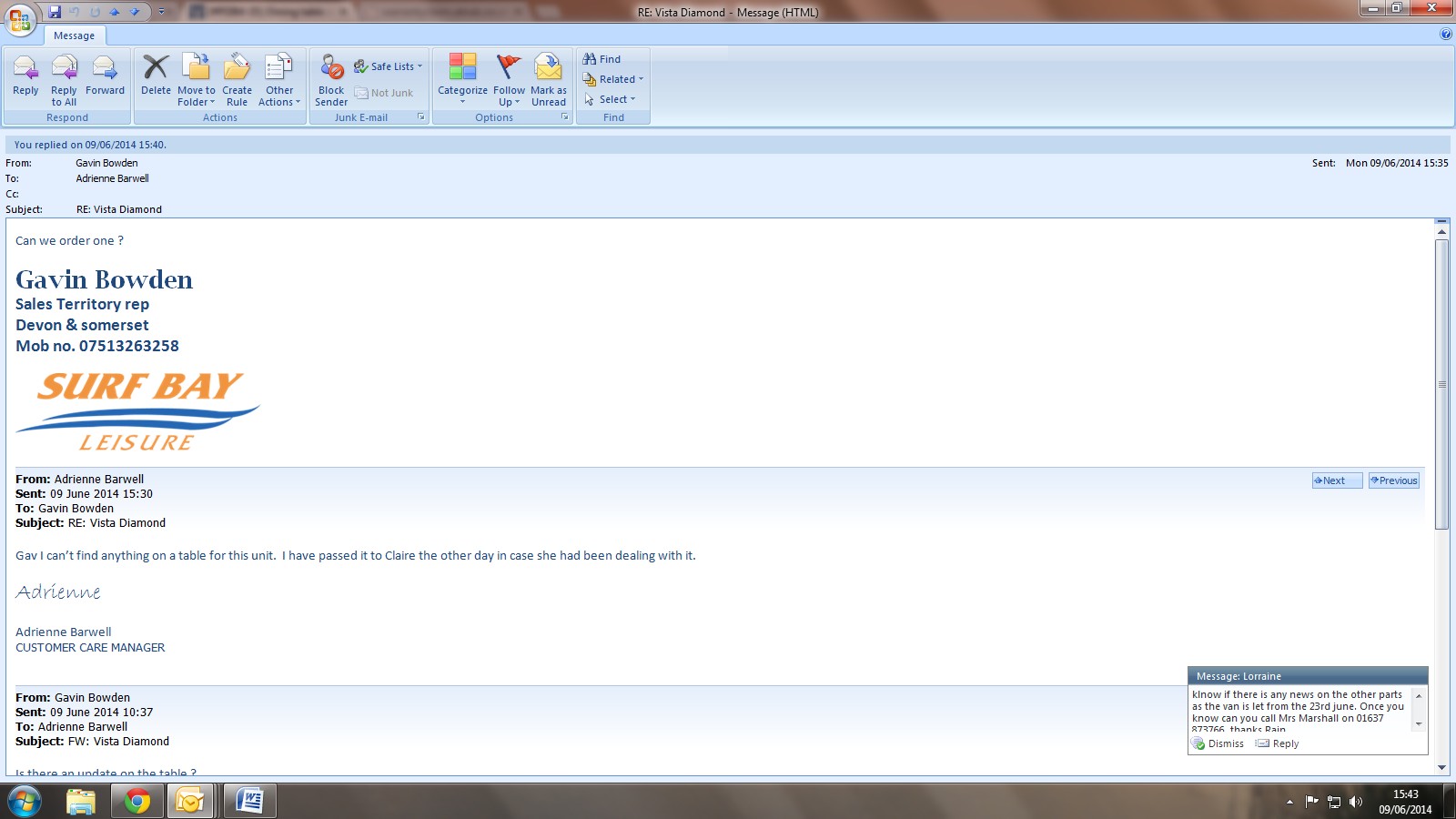Mark the message as Unread

(549, 76)
